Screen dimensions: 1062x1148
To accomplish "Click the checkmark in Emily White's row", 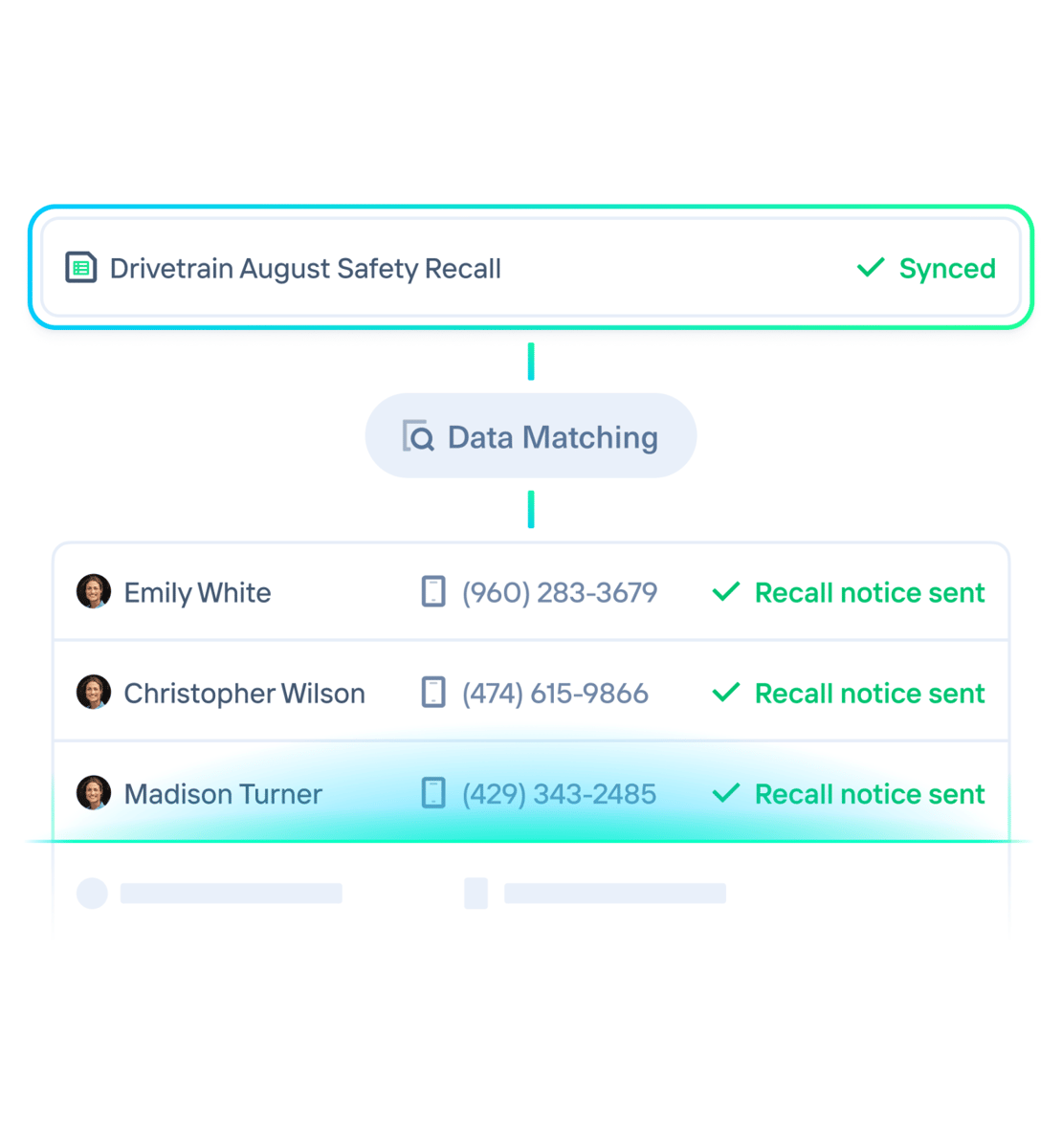I will click(726, 592).
